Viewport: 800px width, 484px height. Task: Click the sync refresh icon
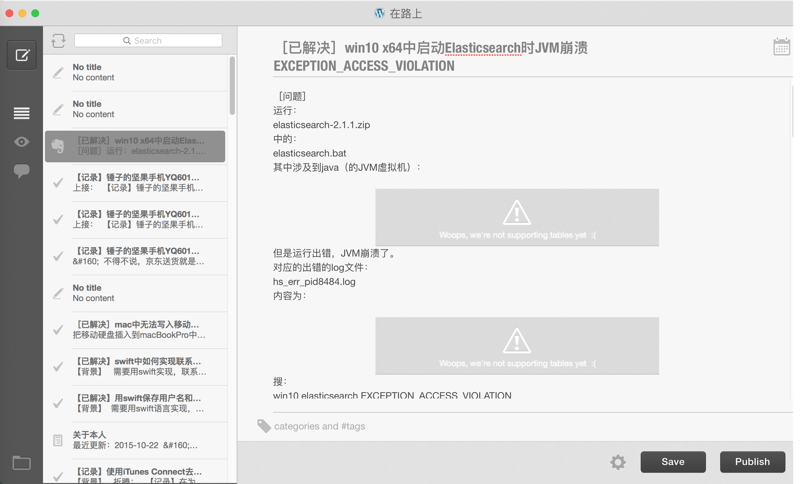coord(58,41)
